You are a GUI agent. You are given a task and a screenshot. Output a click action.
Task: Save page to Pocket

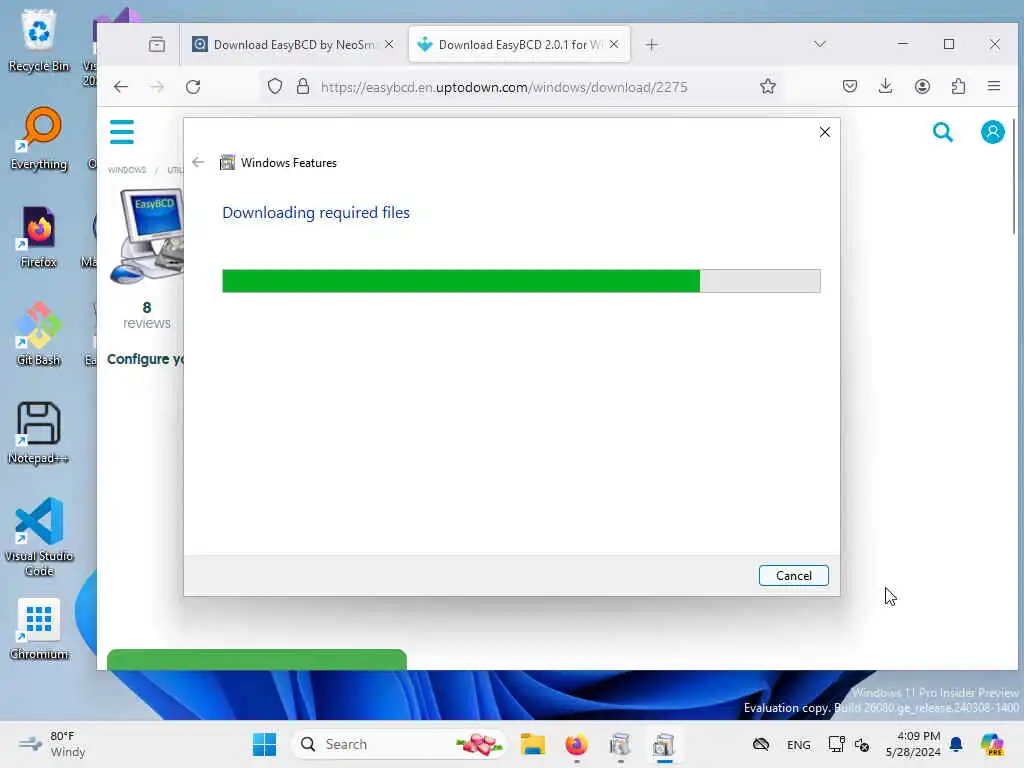coord(850,86)
